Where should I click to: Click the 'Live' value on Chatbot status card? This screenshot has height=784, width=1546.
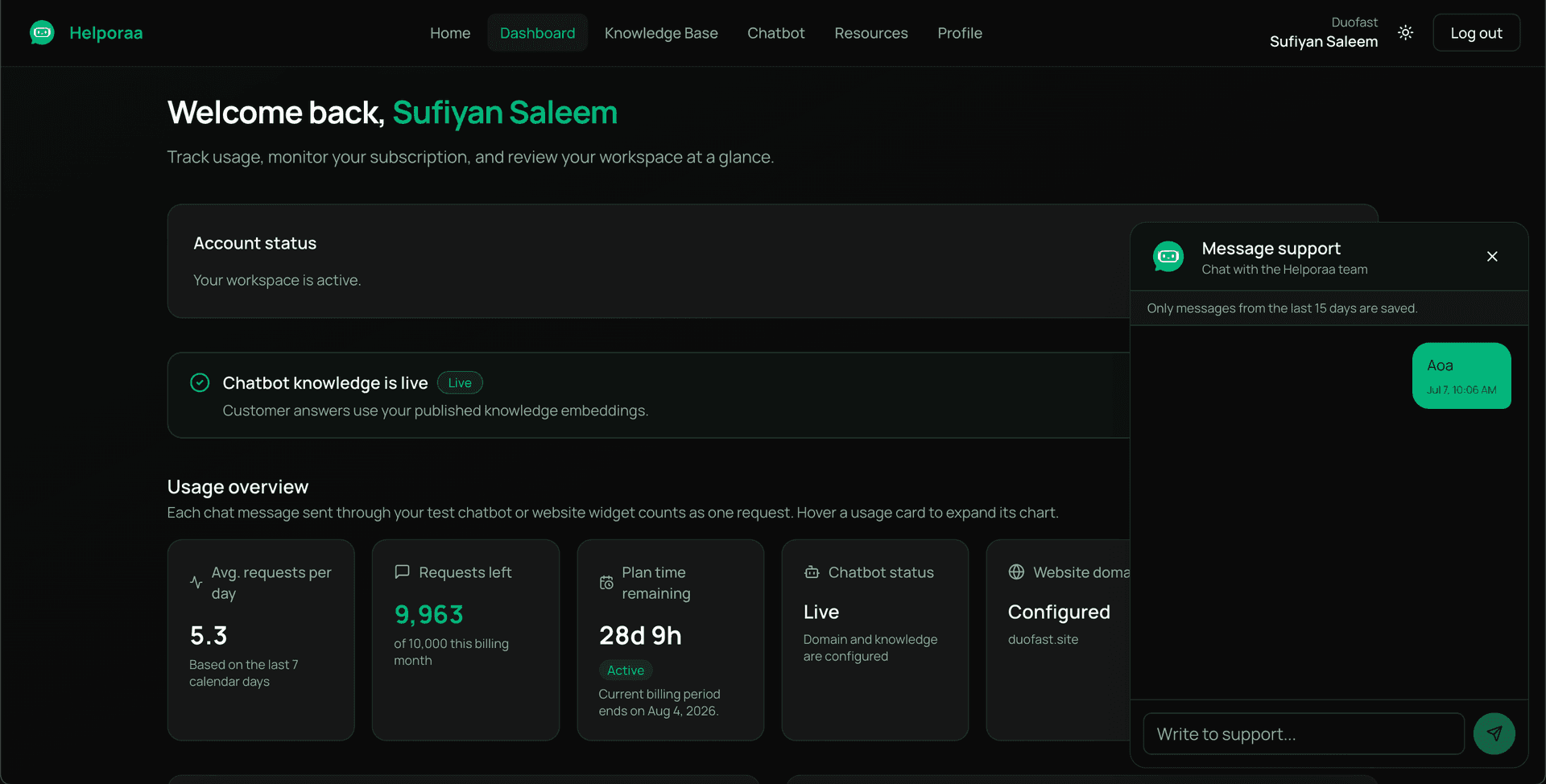821,612
